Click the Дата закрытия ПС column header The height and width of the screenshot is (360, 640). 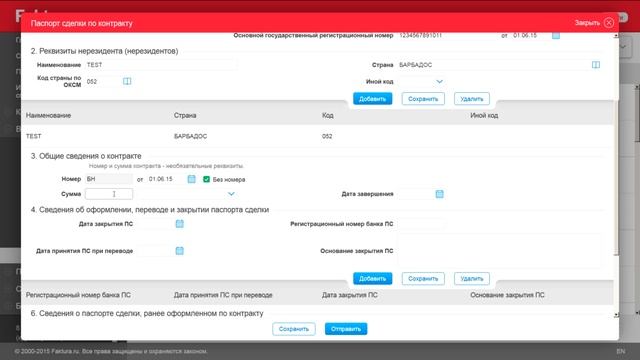(349, 295)
